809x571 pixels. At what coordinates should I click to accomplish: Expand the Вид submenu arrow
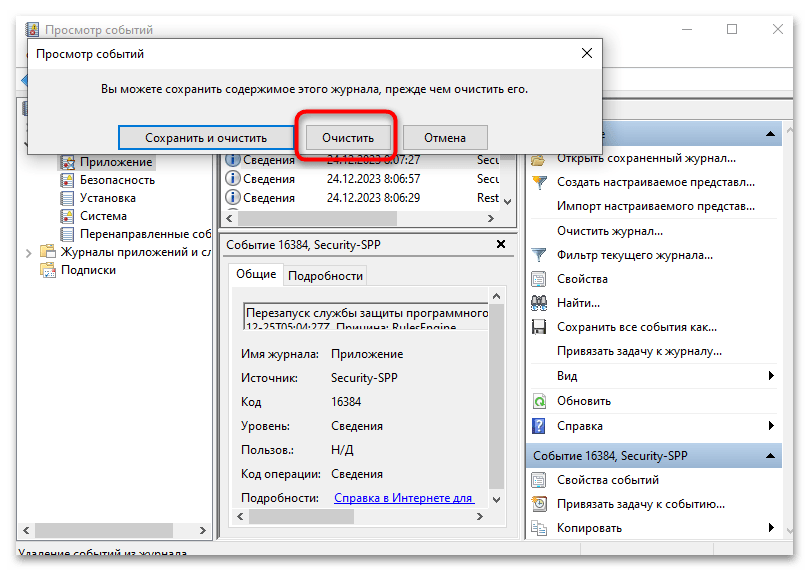[x=771, y=376]
